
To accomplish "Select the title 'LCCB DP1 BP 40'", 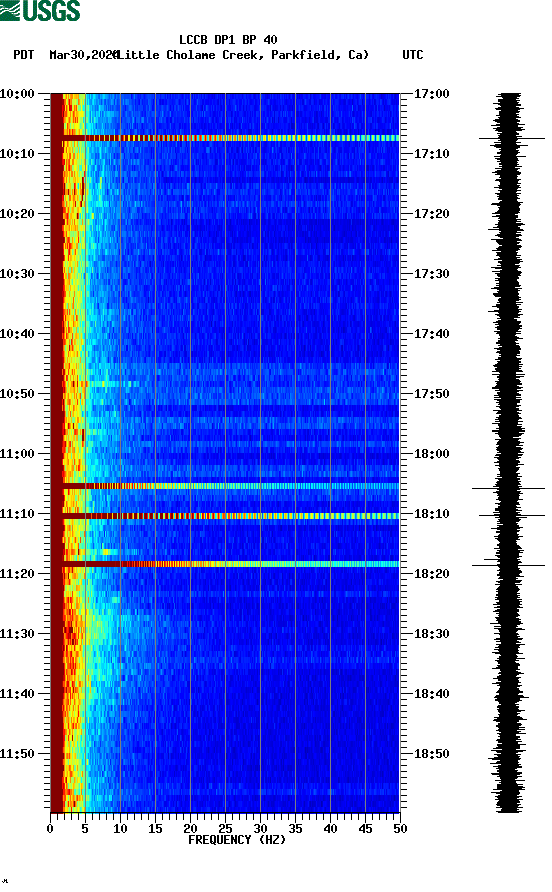I will tap(228, 40).
